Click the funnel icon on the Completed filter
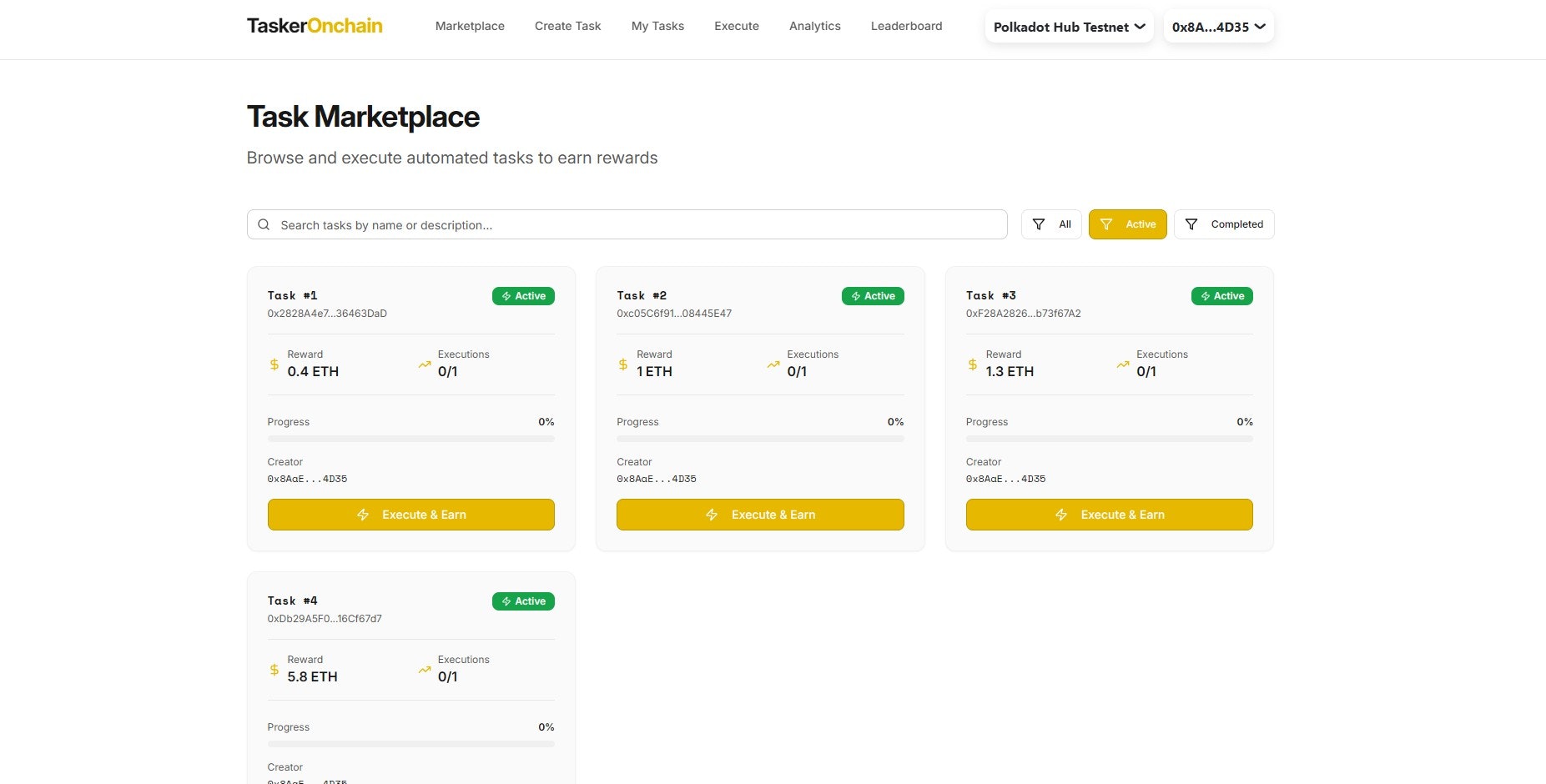The image size is (1546, 784). (x=1191, y=224)
